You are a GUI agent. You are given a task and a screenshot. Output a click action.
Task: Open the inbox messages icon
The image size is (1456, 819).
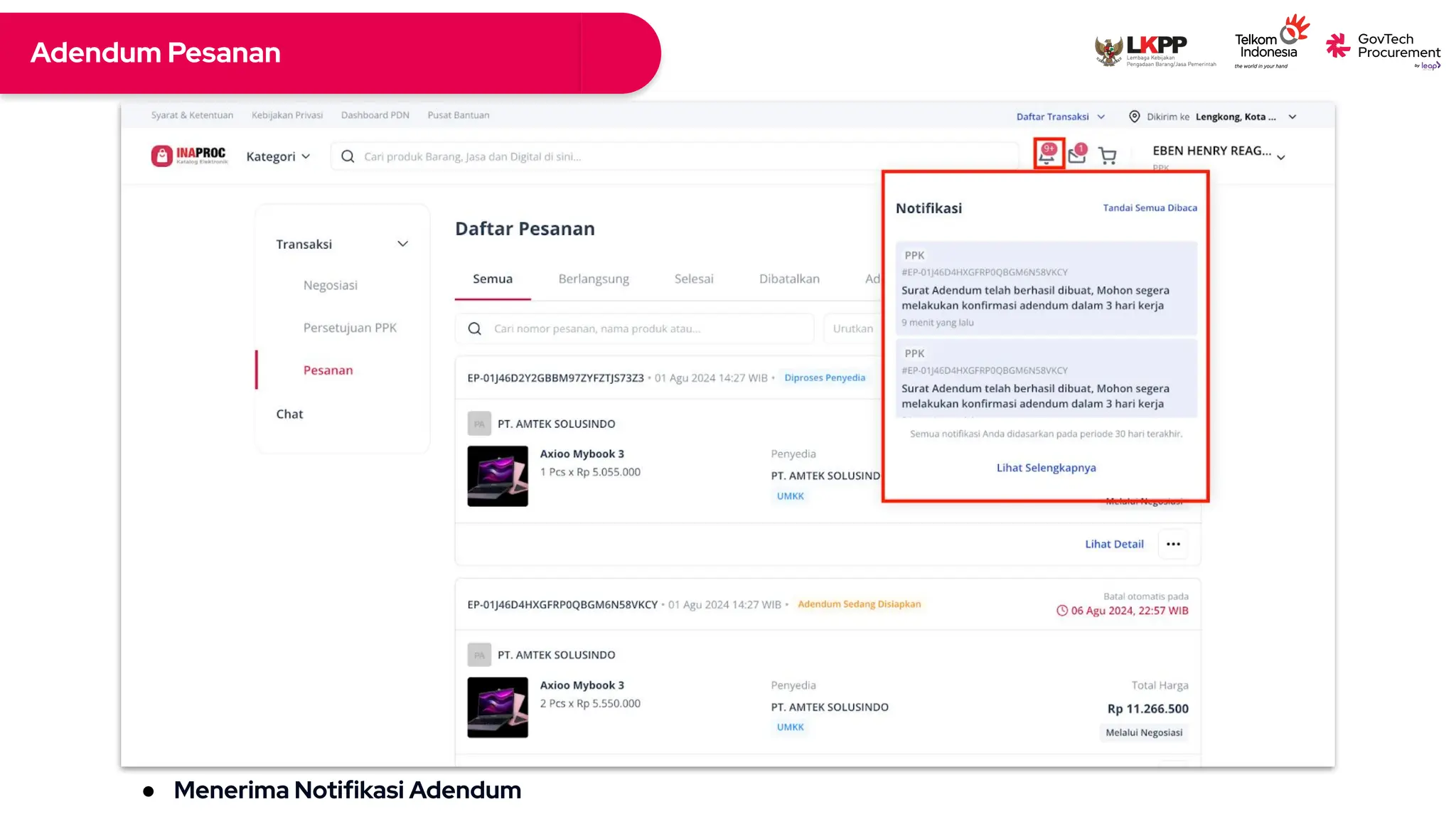pos(1078,154)
